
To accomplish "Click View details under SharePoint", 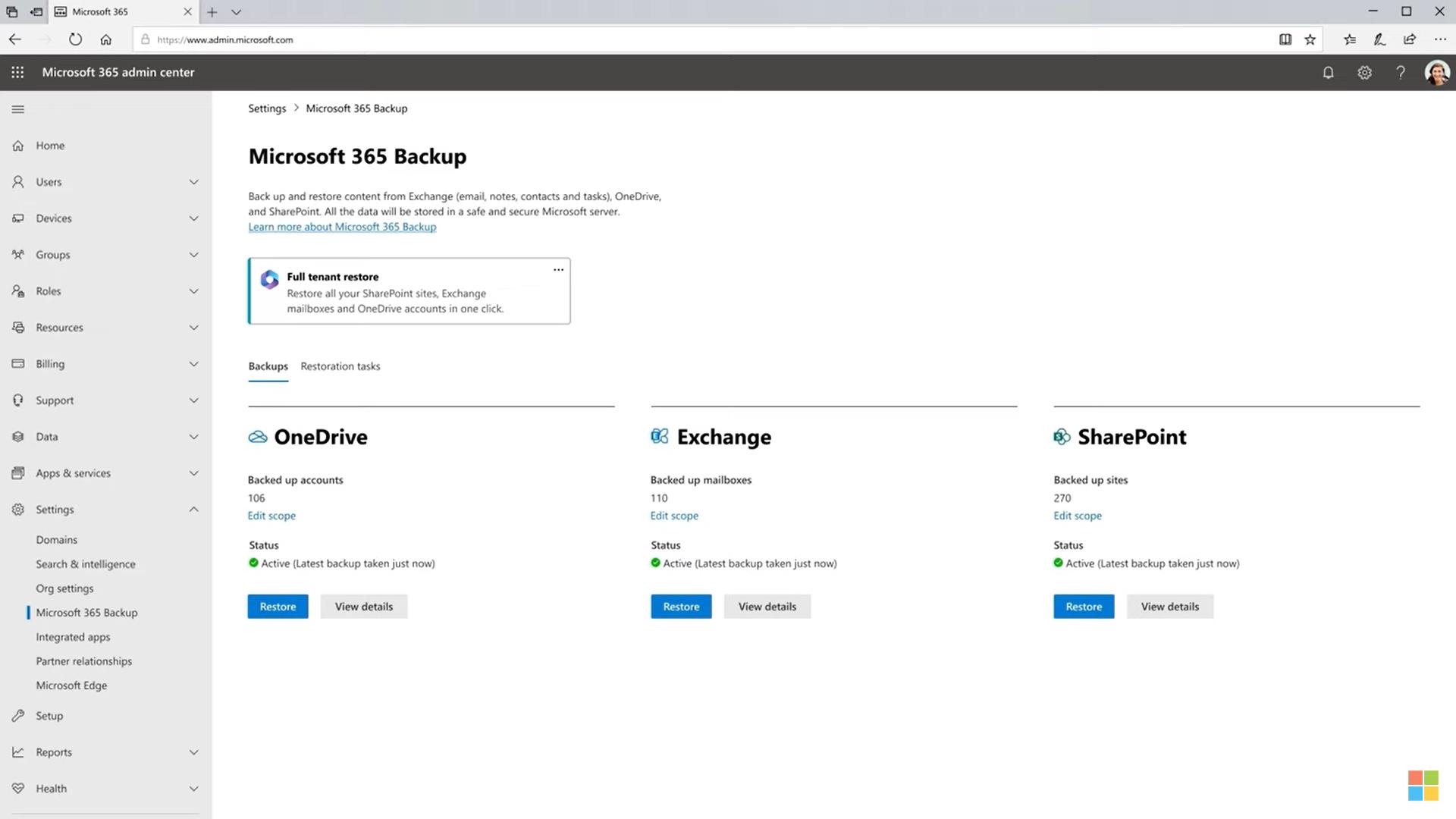I will 1169,607.
